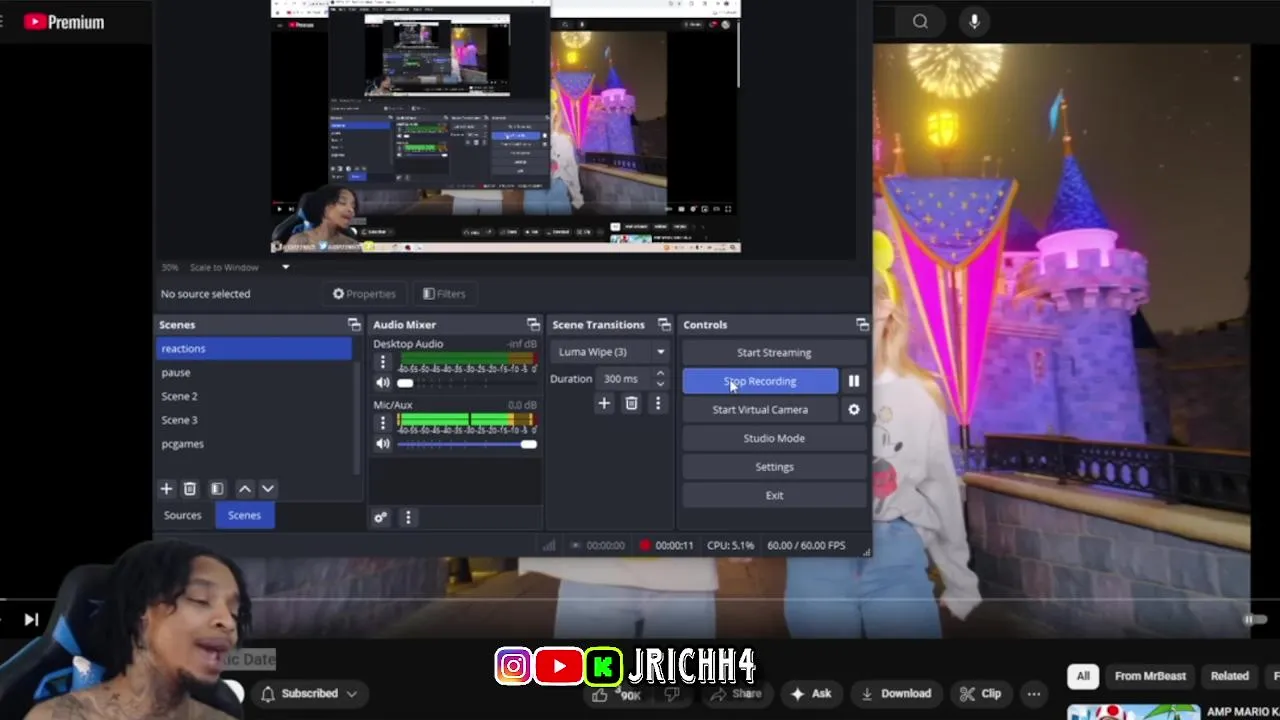Click the network status icon in status bar
The width and height of the screenshot is (1280, 720).
coord(549,545)
